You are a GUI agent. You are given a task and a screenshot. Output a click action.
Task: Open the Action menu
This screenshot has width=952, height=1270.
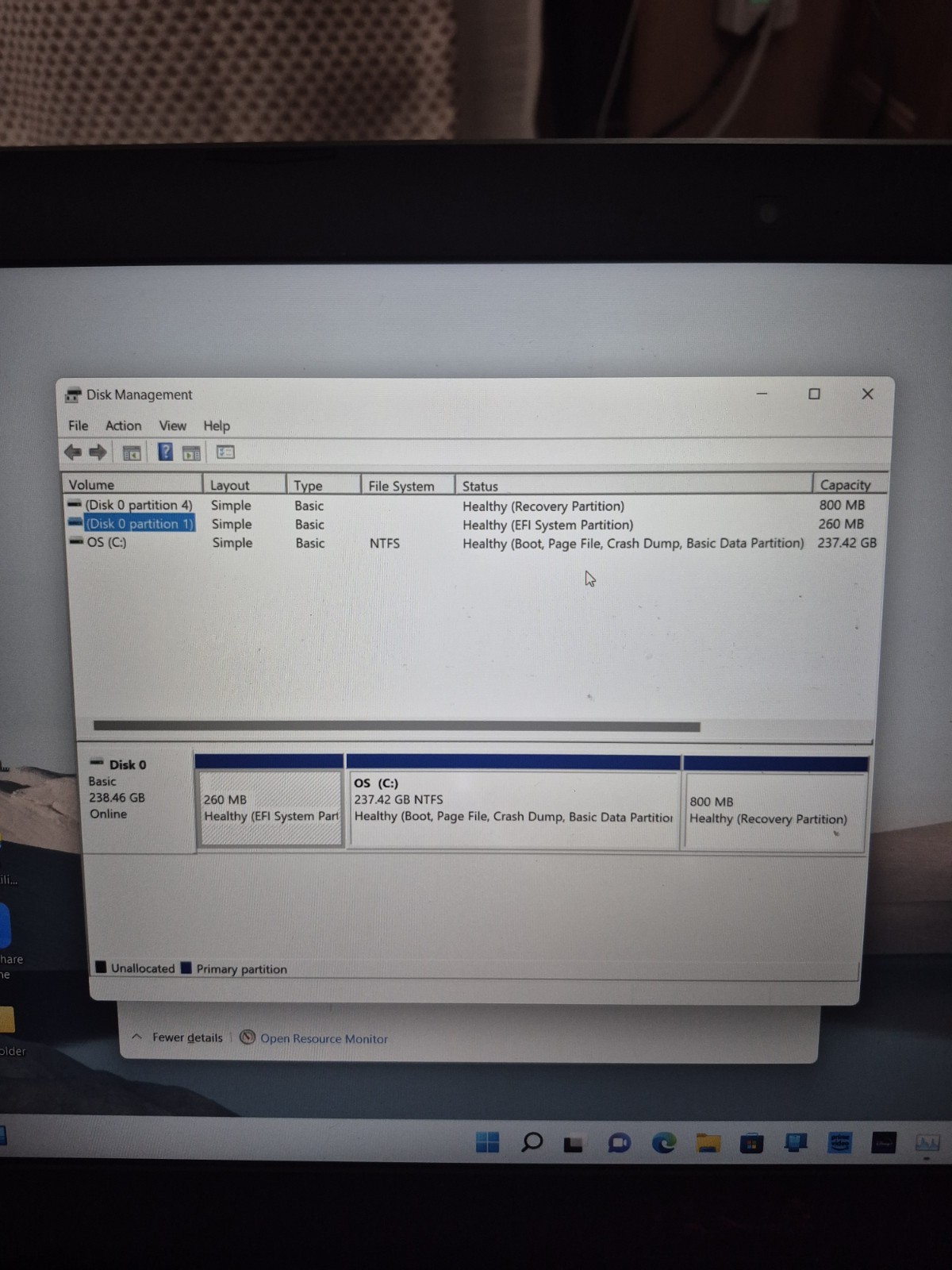pos(123,425)
